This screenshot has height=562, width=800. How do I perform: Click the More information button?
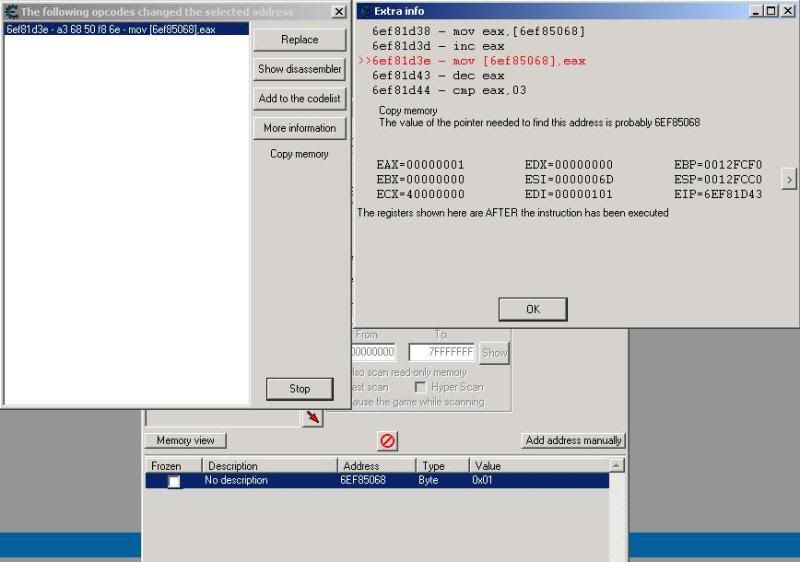(x=299, y=128)
